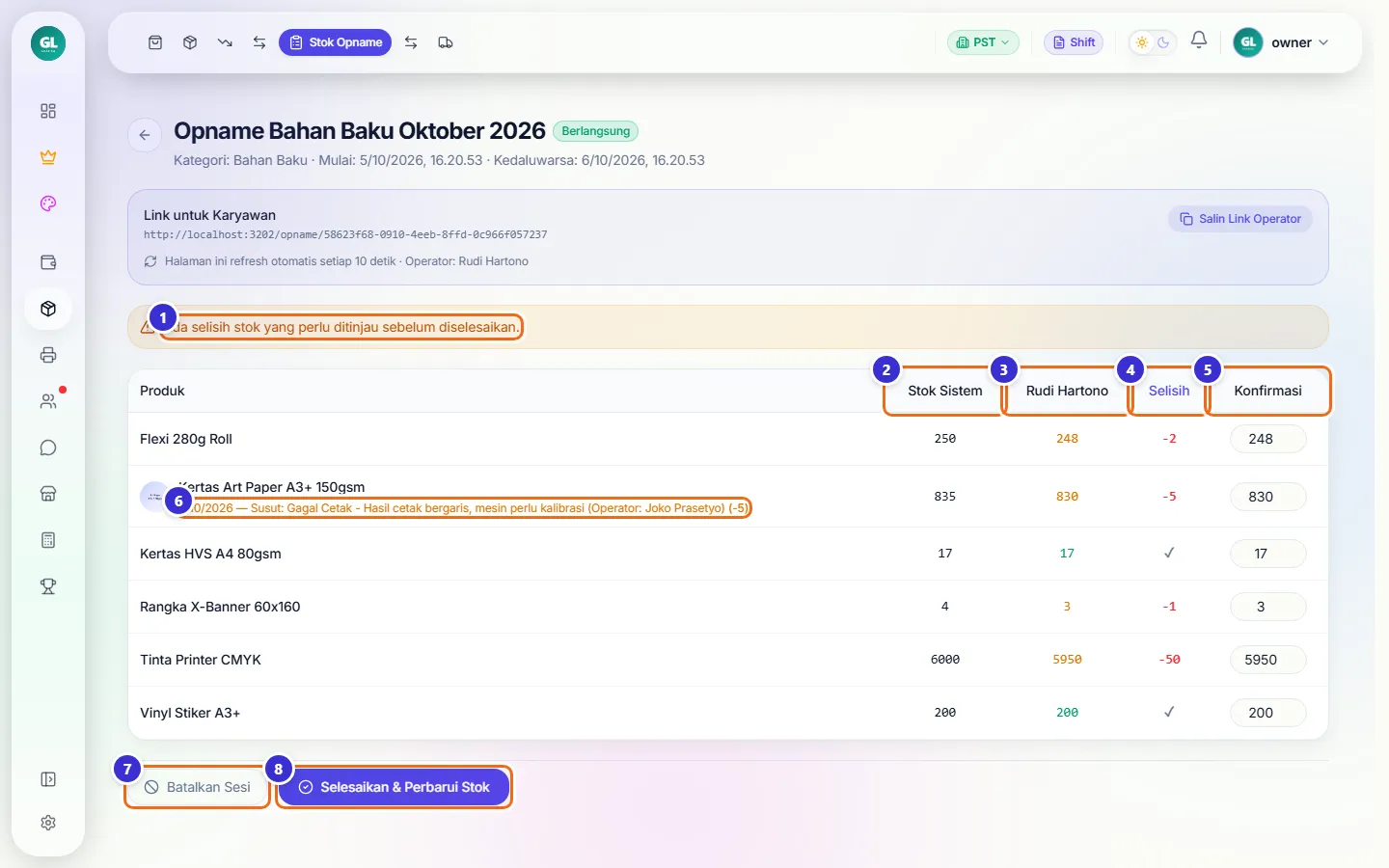The image size is (1389, 868).
Task: Edit confirmation field for Flexi 280g Roll
Action: tap(1268, 439)
